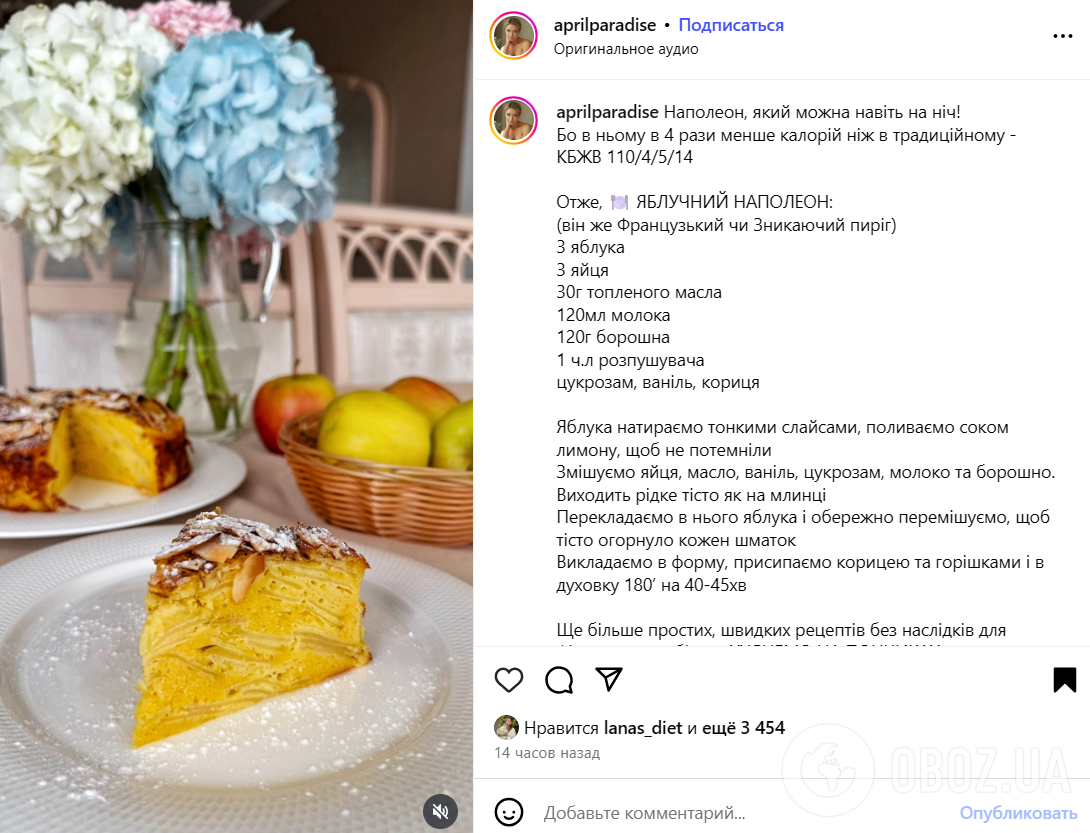Click Оригинальное аудио audio link
This screenshot has height=833, width=1090.
point(626,49)
